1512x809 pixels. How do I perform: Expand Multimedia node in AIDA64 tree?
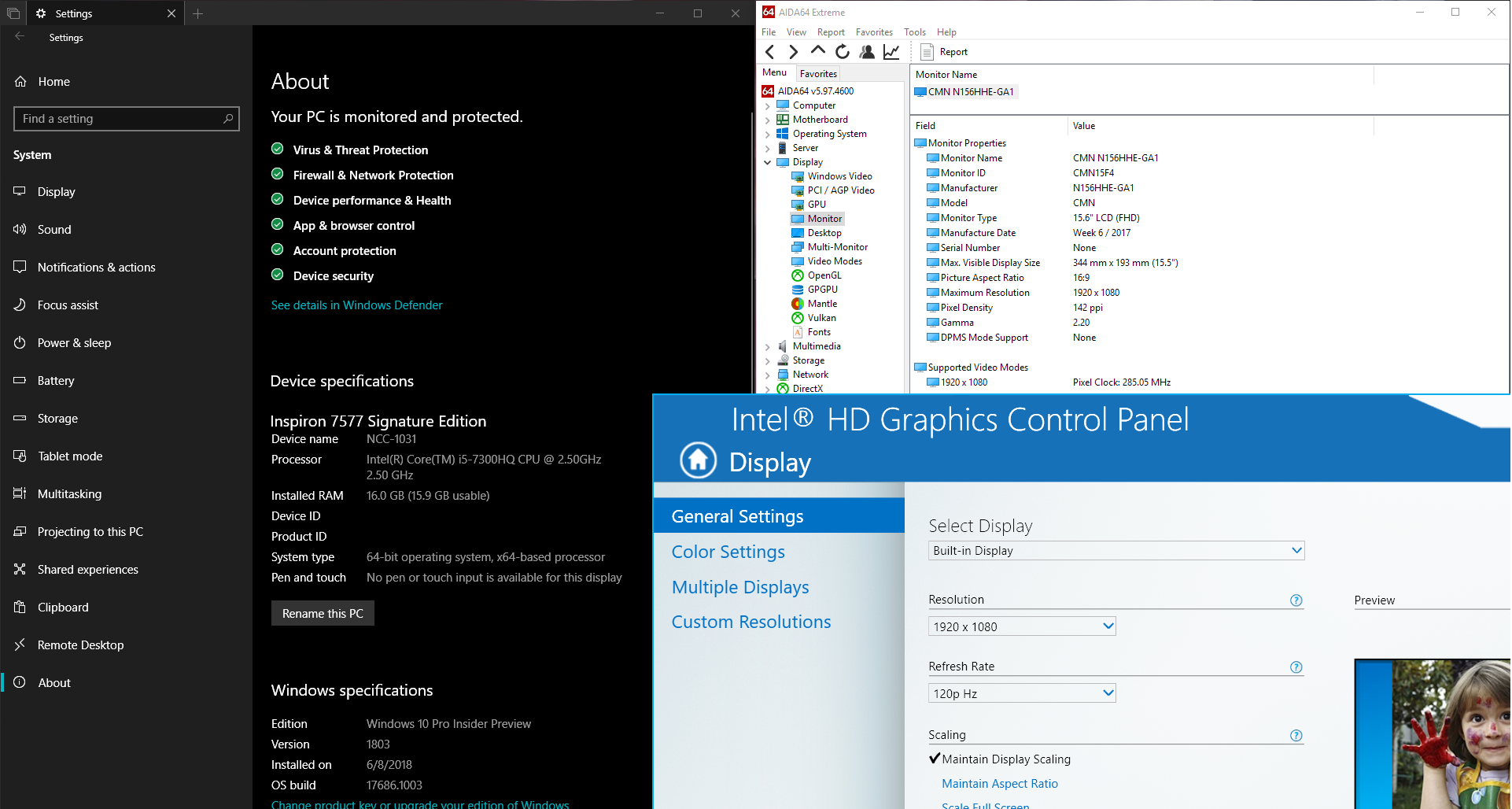tap(768, 346)
